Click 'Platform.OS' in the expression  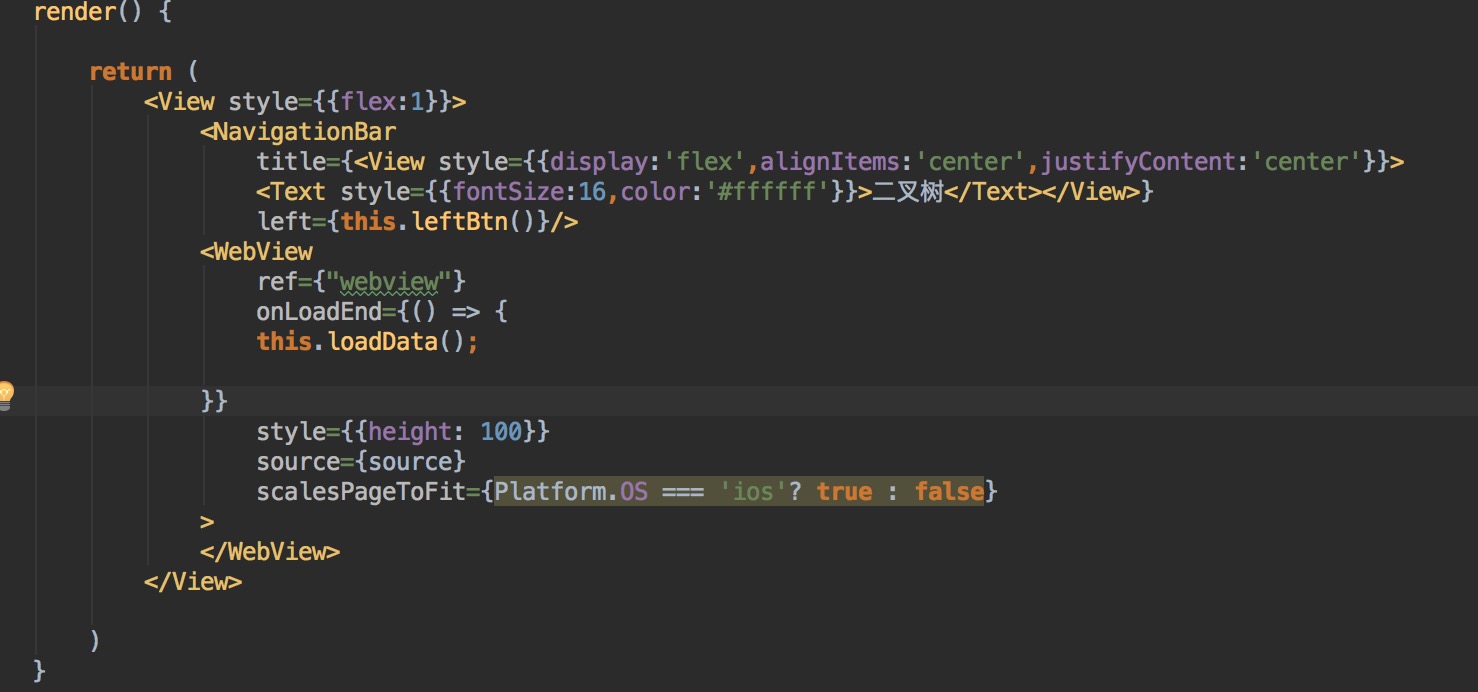[x=571, y=492]
